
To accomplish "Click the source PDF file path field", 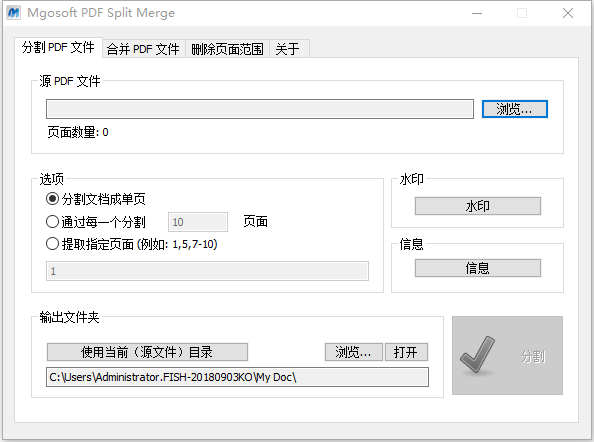I will click(x=260, y=109).
